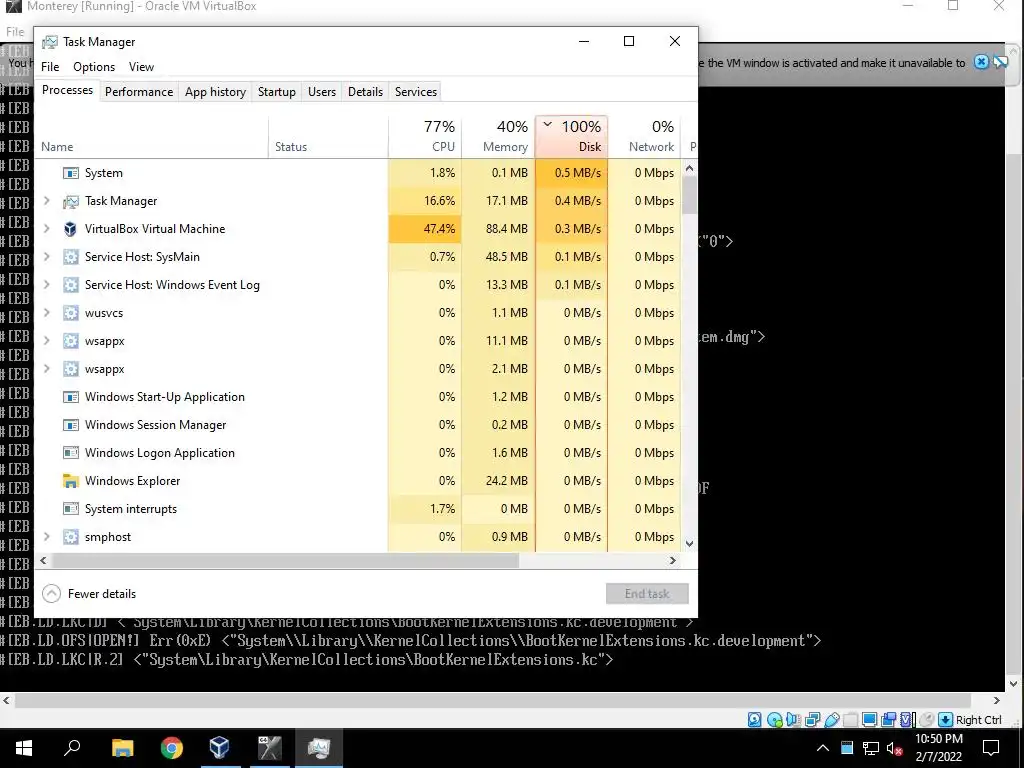This screenshot has height=768, width=1024.
Task: Click the mouse integration icon in VirtualBox status bar
Action: 927,720
